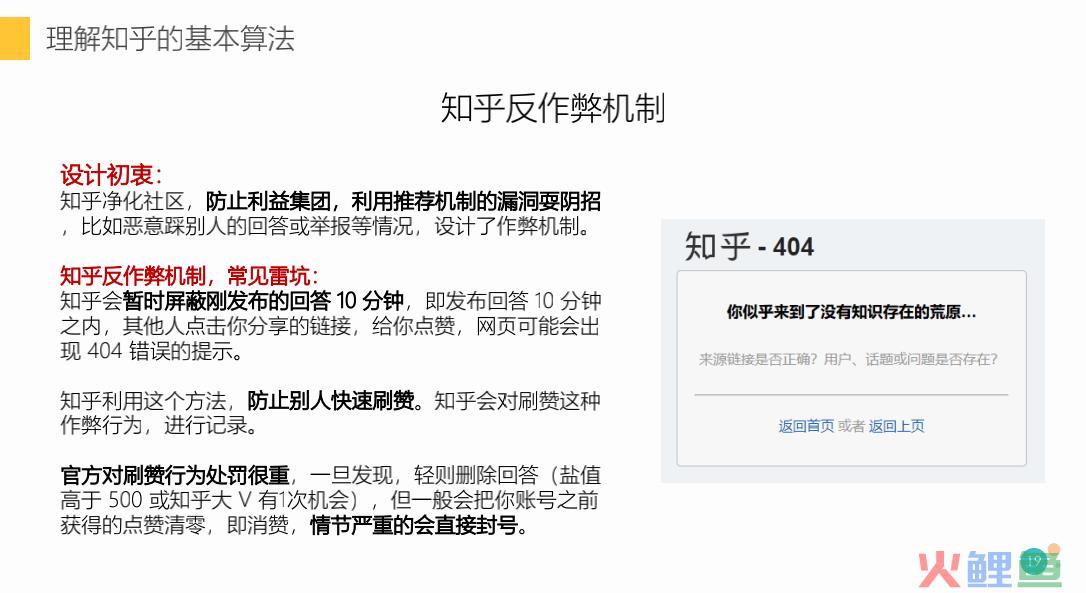Click the 返回首页 link

tap(806, 426)
